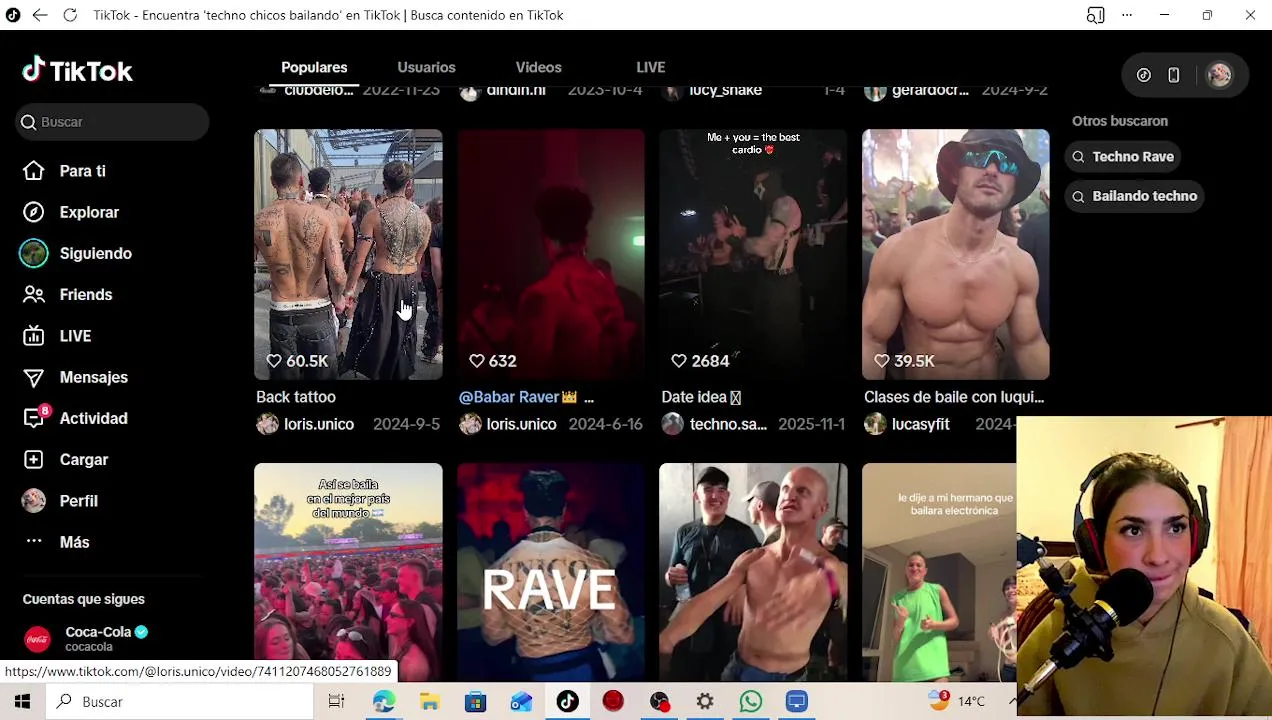Open the shirtless dancing man video
This screenshot has width=1272, height=720.
pyautogui.click(x=753, y=572)
